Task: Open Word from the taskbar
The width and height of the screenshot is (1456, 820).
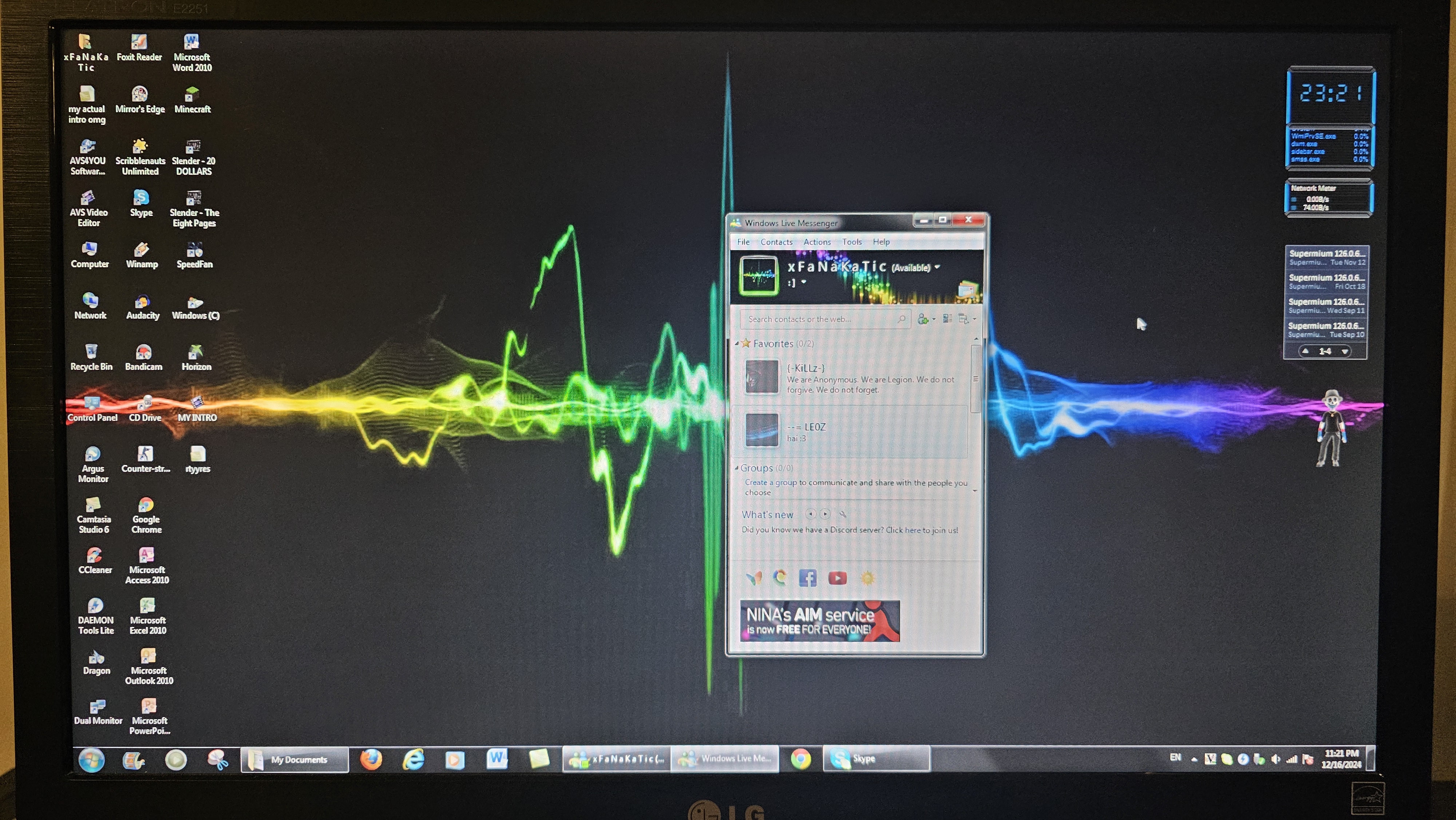Action: 497,759
